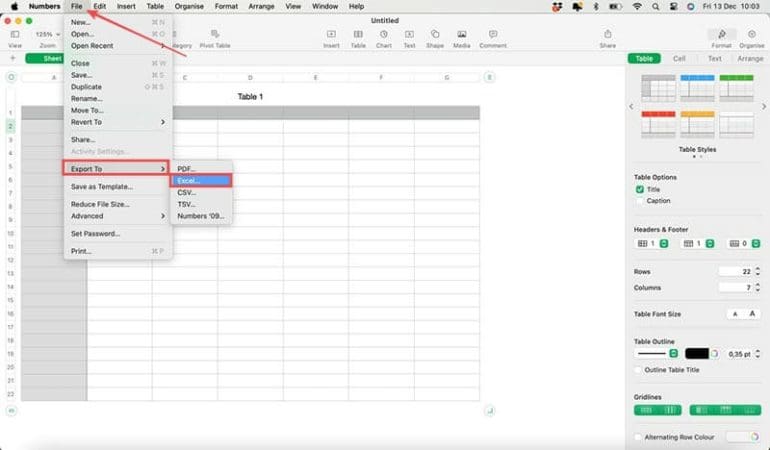Click the Insert toolbar icon

[331, 34]
